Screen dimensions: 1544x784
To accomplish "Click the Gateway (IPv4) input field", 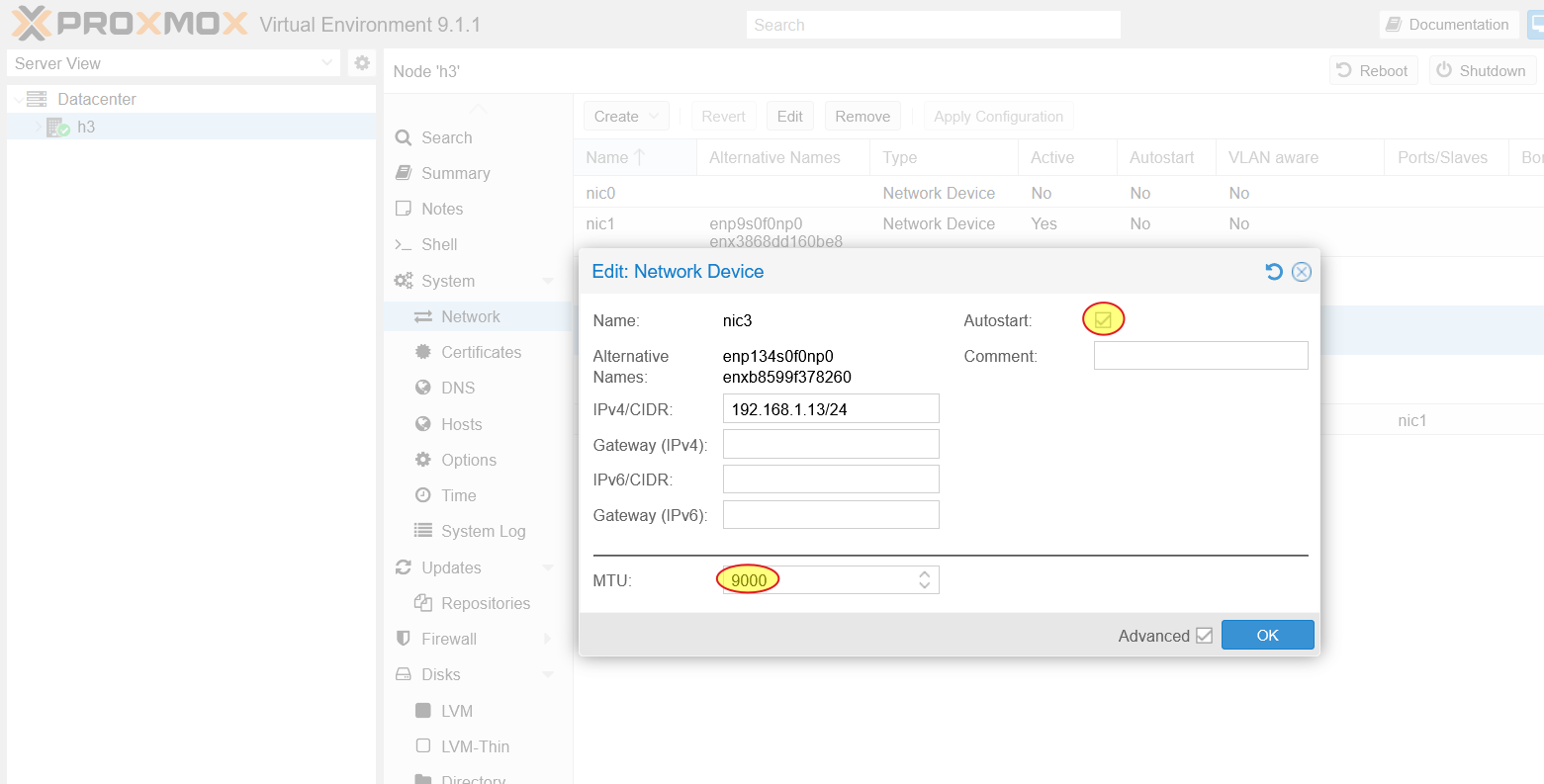I will tap(831, 444).
